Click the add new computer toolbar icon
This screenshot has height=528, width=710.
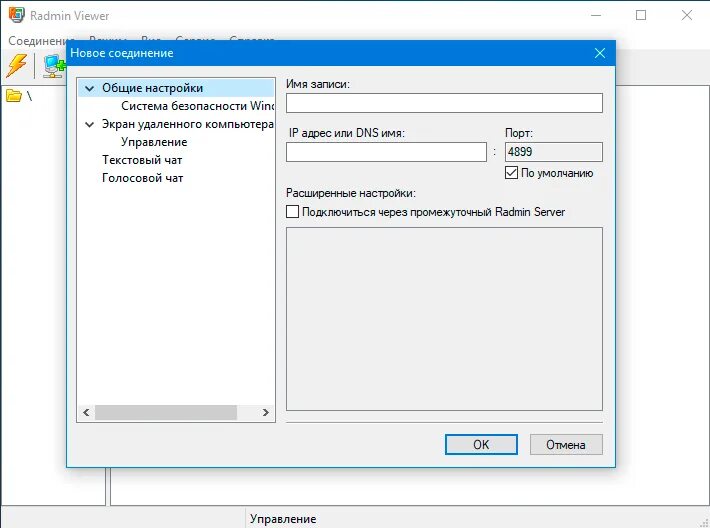pyautogui.click(x=54, y=66)
